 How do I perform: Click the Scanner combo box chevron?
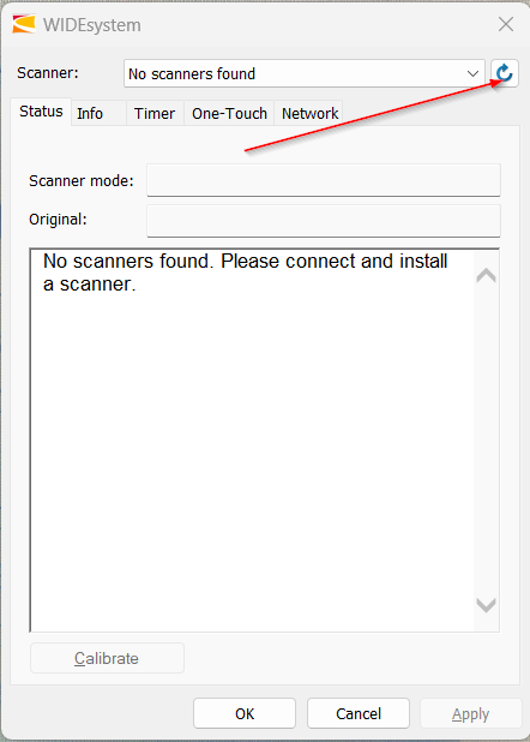click(472, 74)
